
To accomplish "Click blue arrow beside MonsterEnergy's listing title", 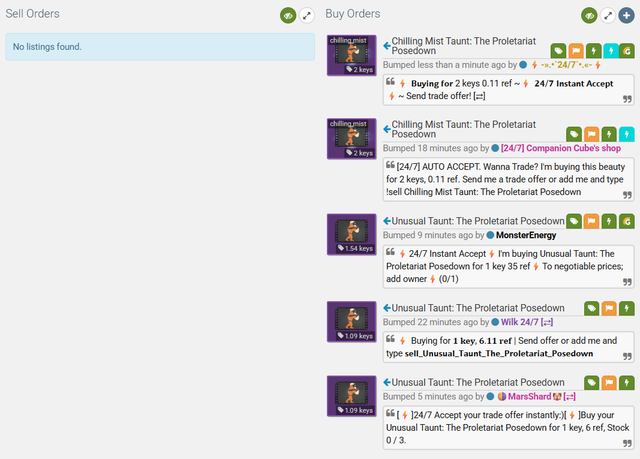I will 387,221.
